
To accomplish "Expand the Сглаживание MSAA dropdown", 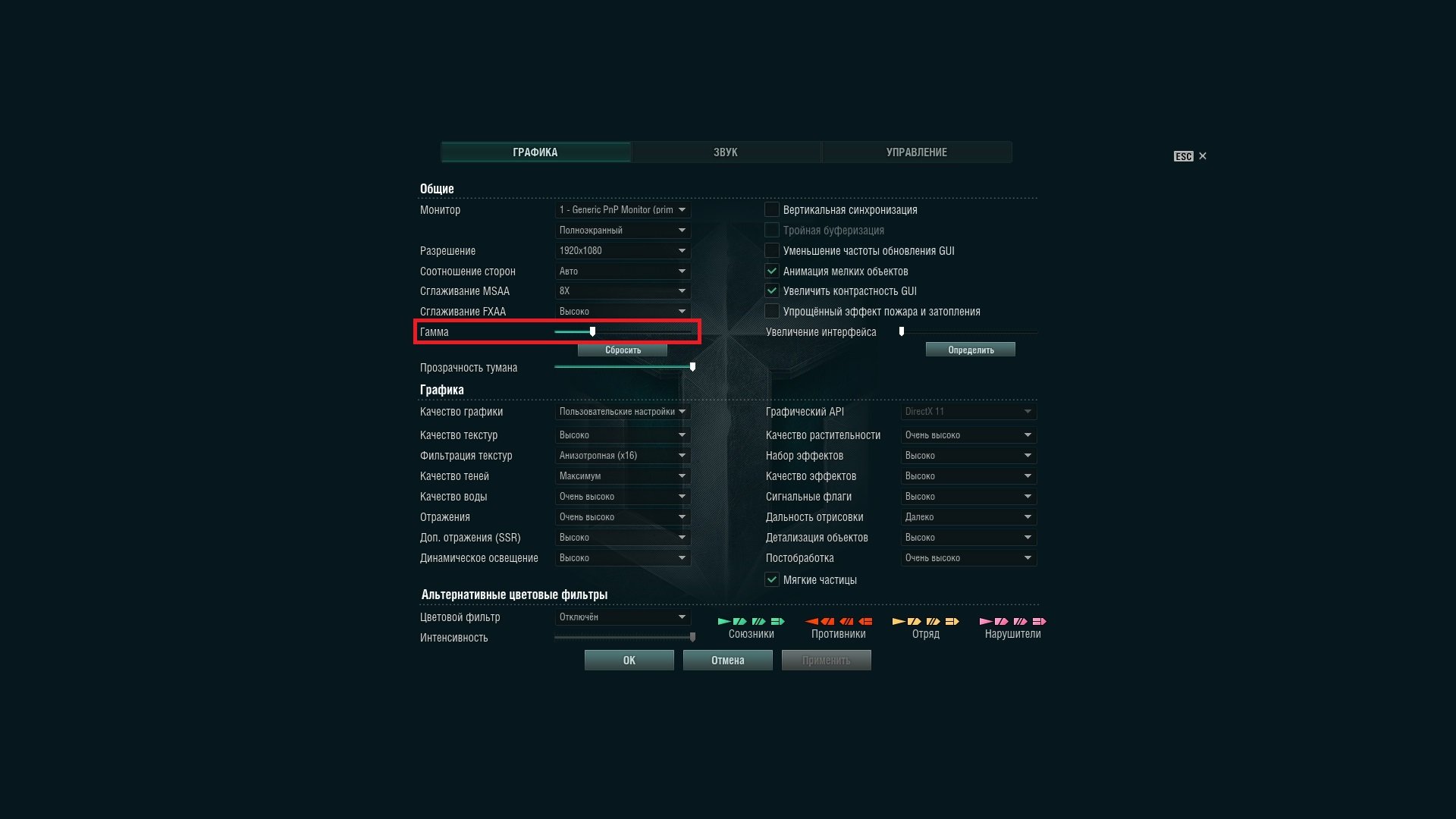I will pos(622,291).
